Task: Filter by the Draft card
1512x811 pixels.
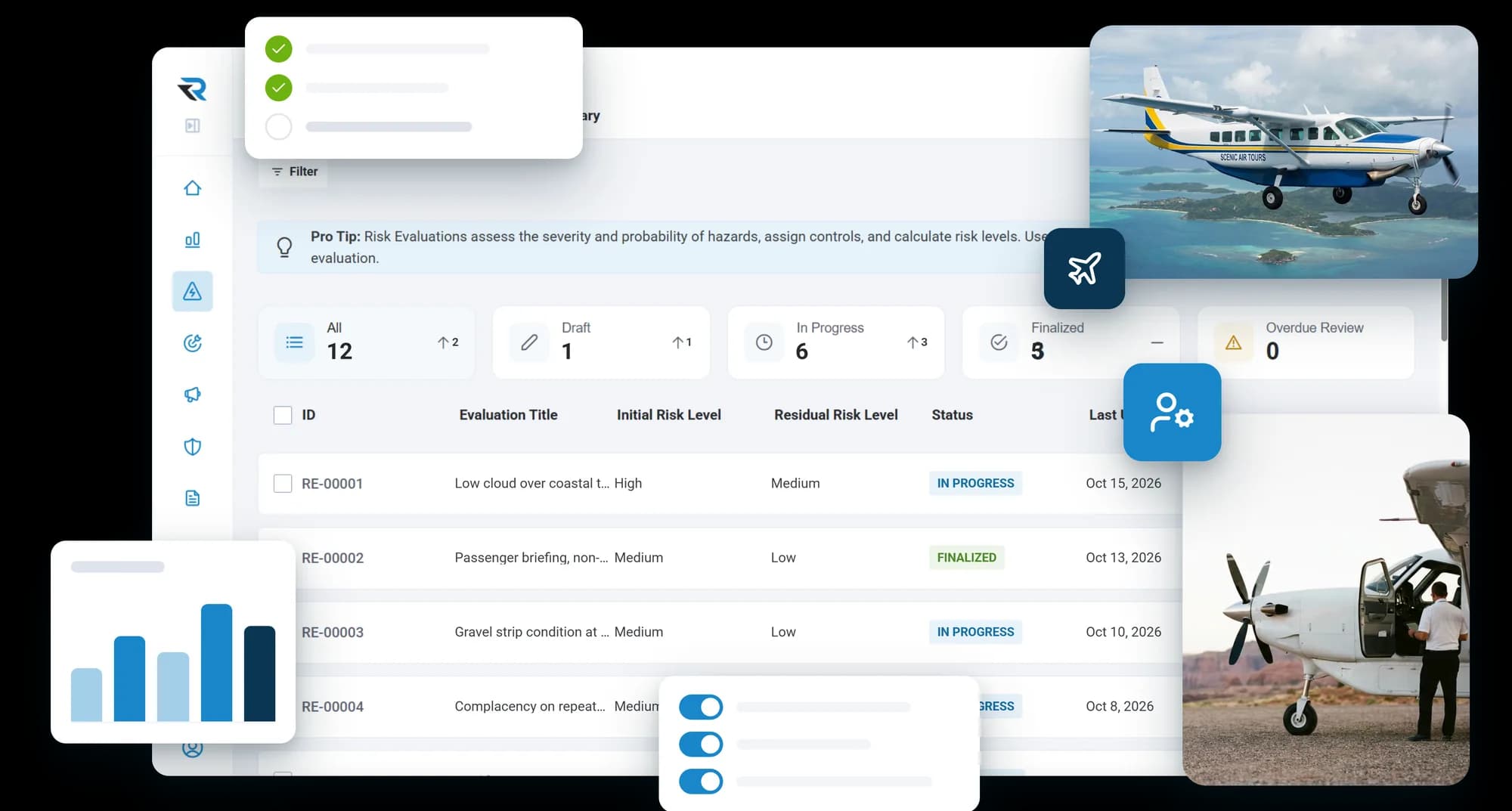Action: coord(601,342)
